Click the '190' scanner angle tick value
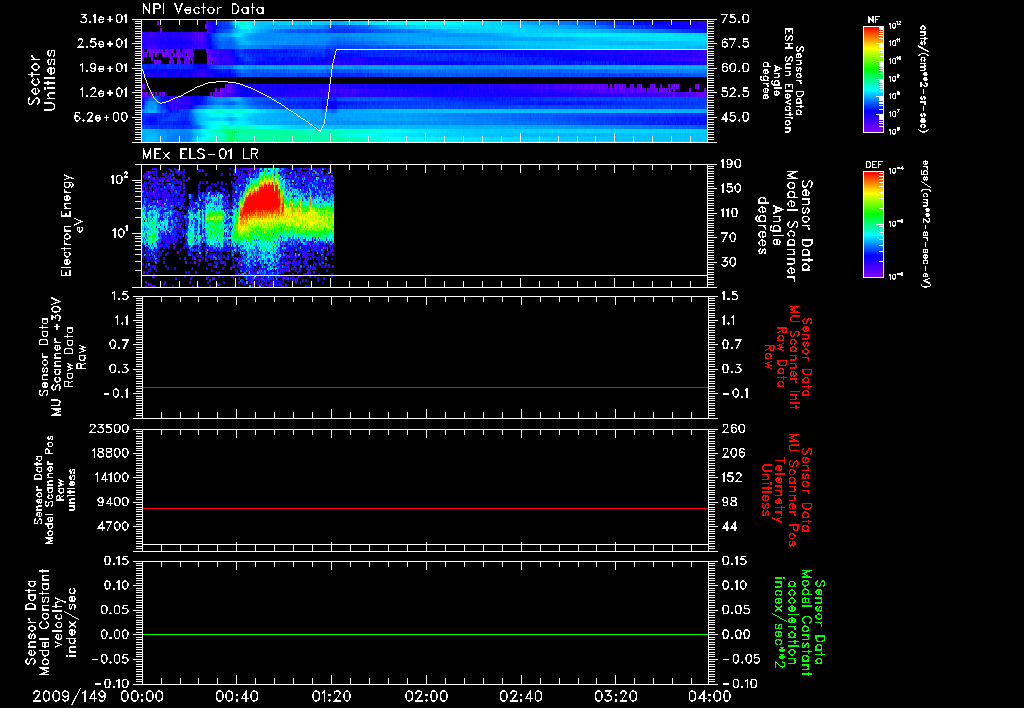The image size is (1024, 708). 731,164
